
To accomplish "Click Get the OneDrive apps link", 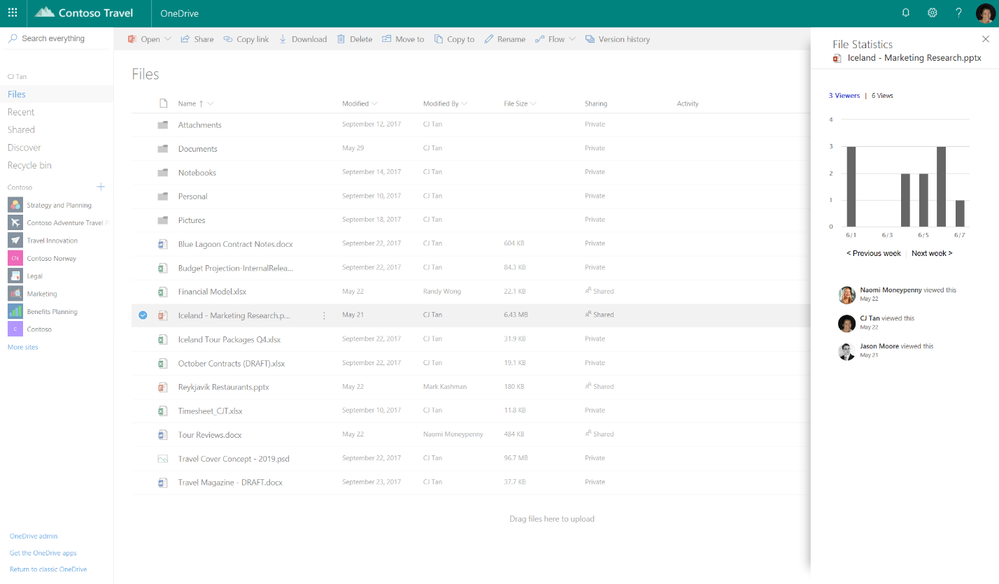I will tap(43, 553).
